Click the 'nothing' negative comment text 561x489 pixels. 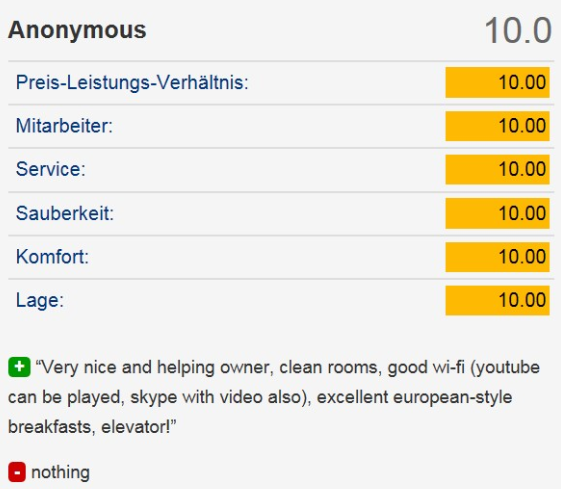[60, 472]
